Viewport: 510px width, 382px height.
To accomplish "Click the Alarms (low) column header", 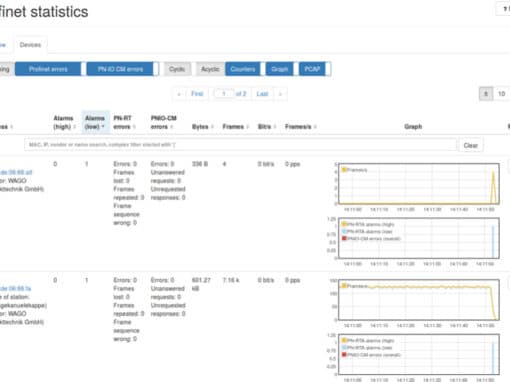I will (x=95, y=122).
